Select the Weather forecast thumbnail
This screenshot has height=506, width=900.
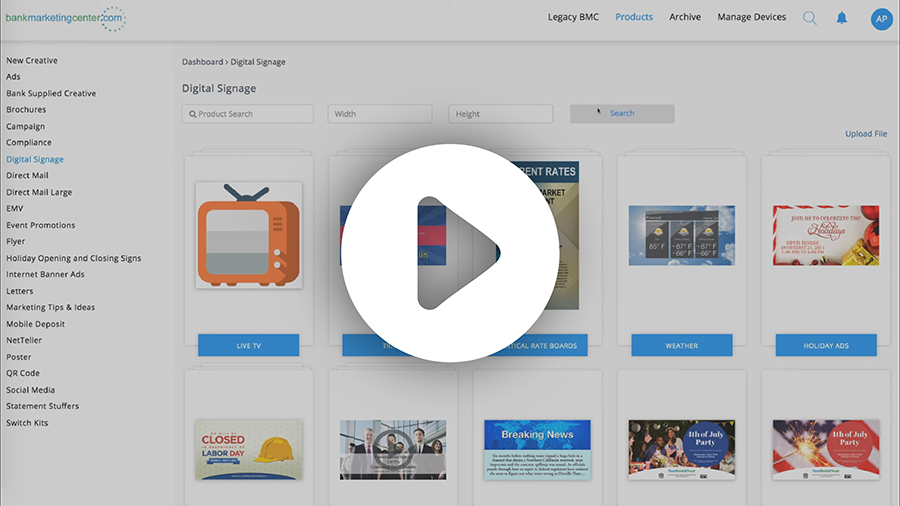click(681, 236)
